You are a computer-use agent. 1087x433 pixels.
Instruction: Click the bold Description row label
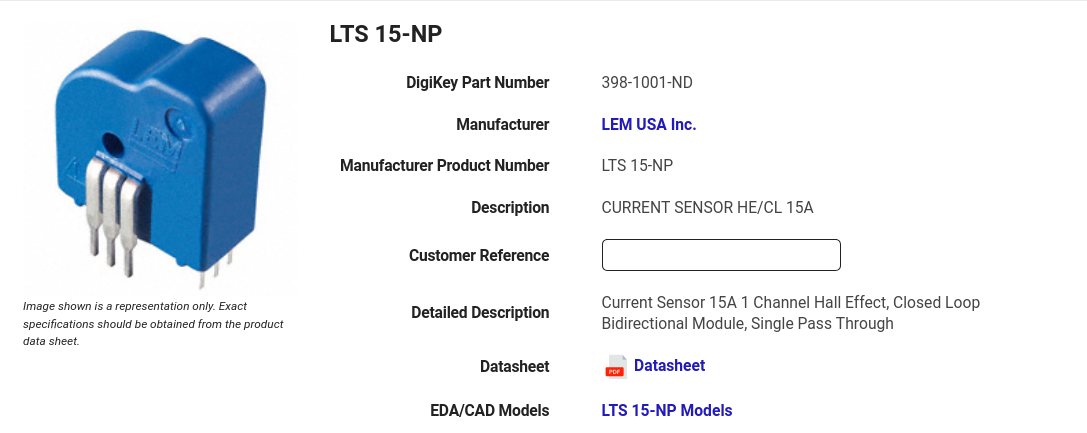(x=510, y=208)
